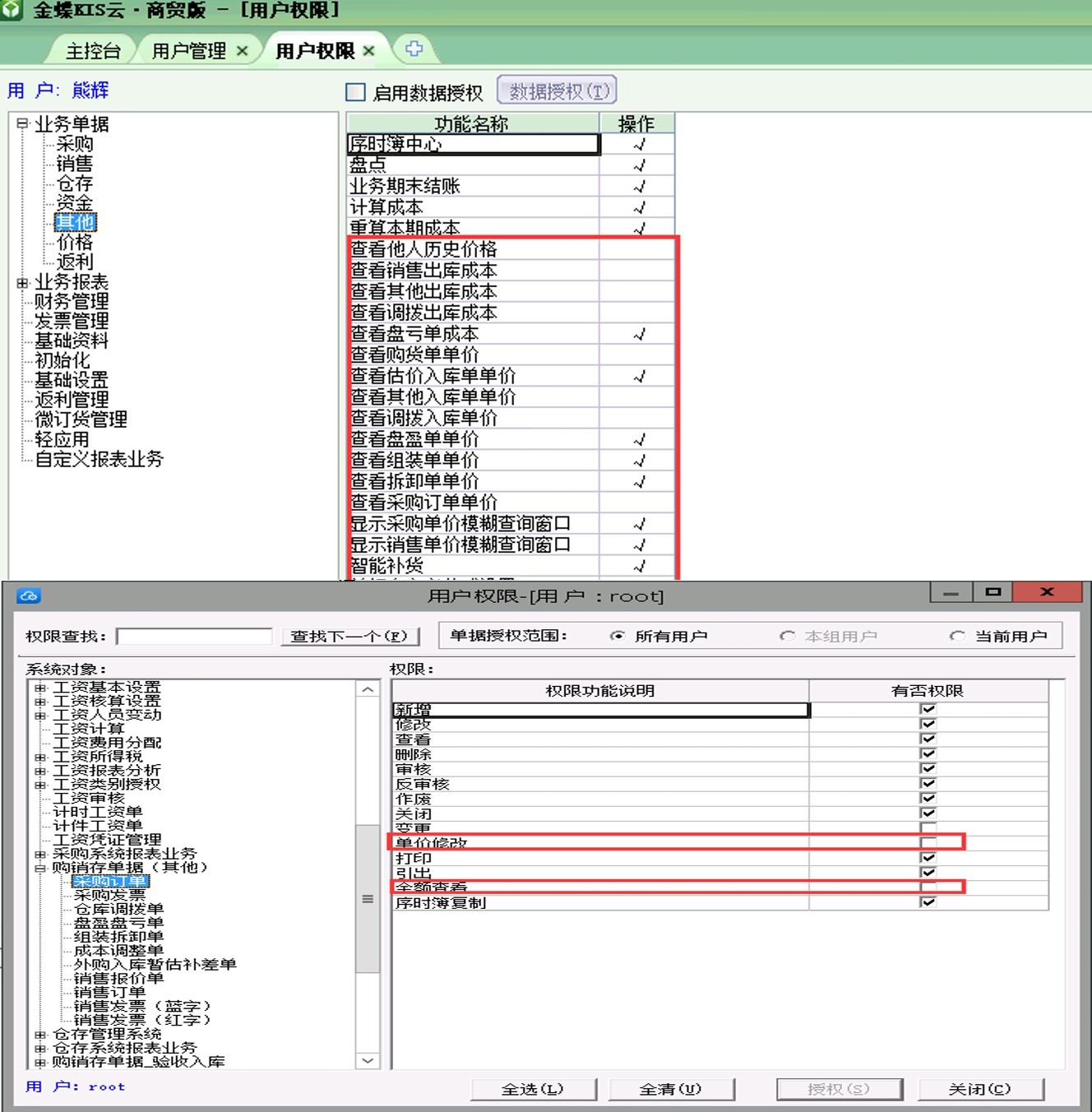Click the system tree scrollbar down arrow
The width and height of the screenshot is (1092, 1112).
[x=368, y=1060]
